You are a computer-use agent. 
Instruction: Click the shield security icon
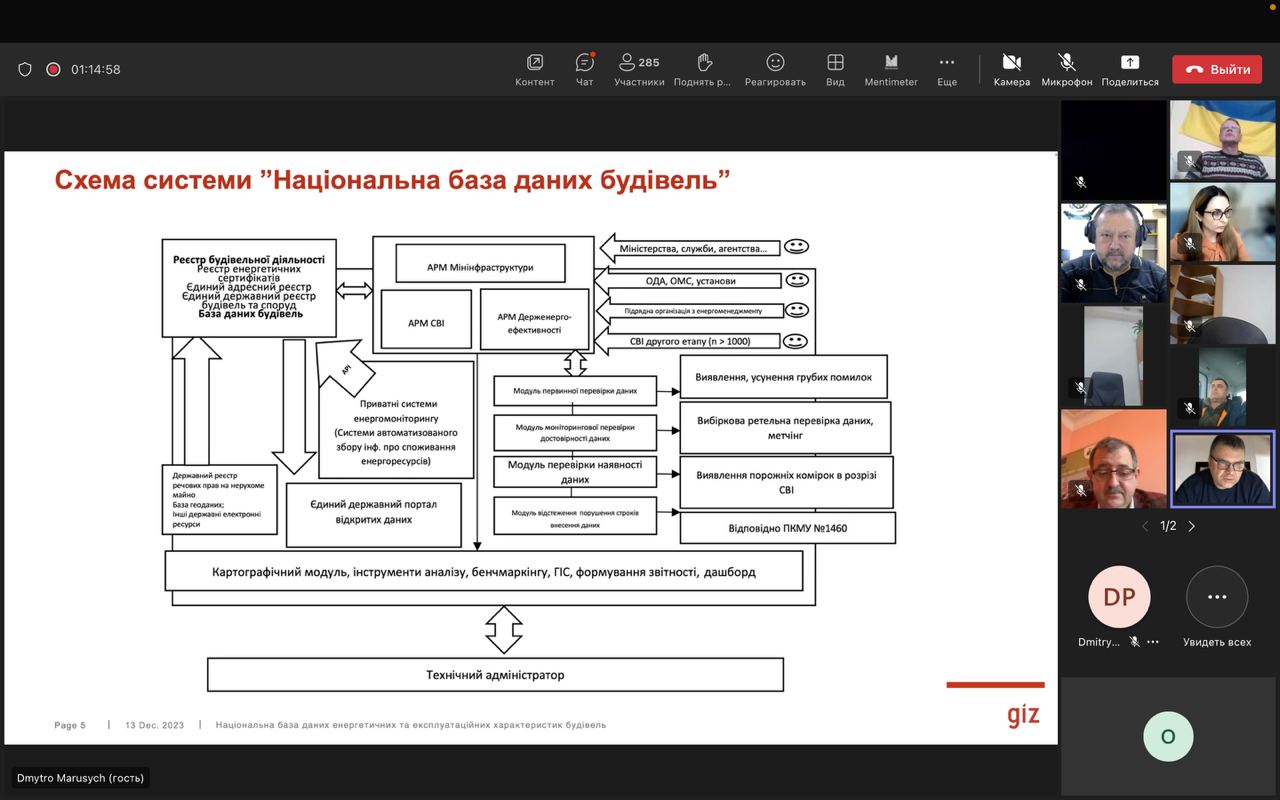[x=25, y=69]
